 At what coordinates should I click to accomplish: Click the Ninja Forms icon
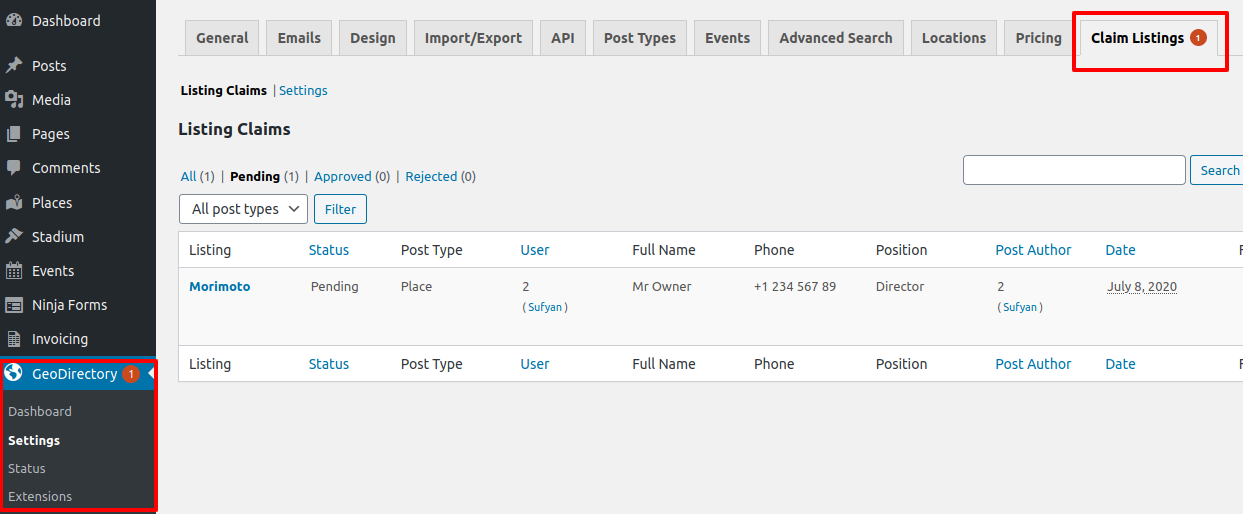tap(14, 305)
